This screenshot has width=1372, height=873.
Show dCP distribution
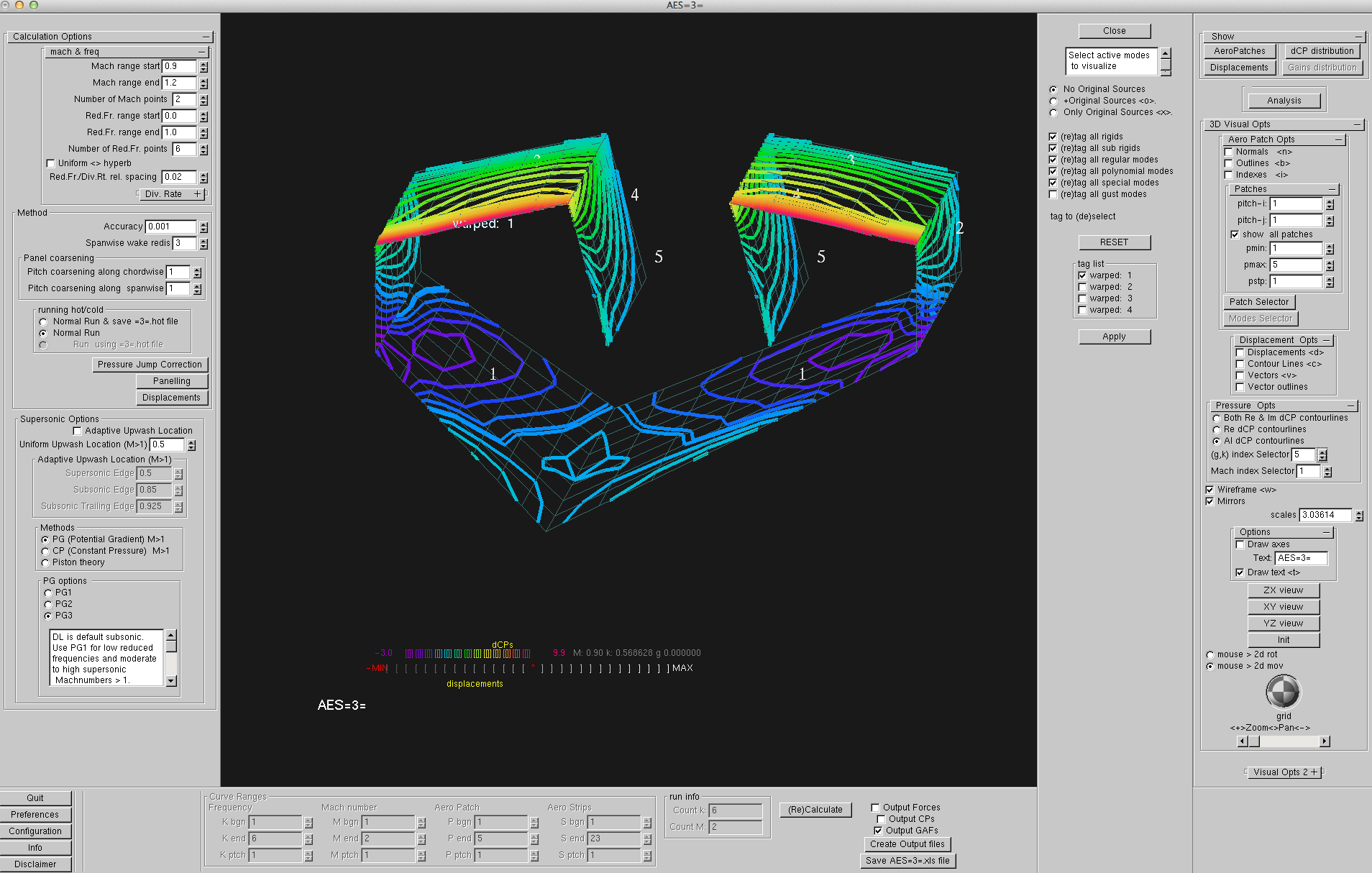coord(1322,51)
